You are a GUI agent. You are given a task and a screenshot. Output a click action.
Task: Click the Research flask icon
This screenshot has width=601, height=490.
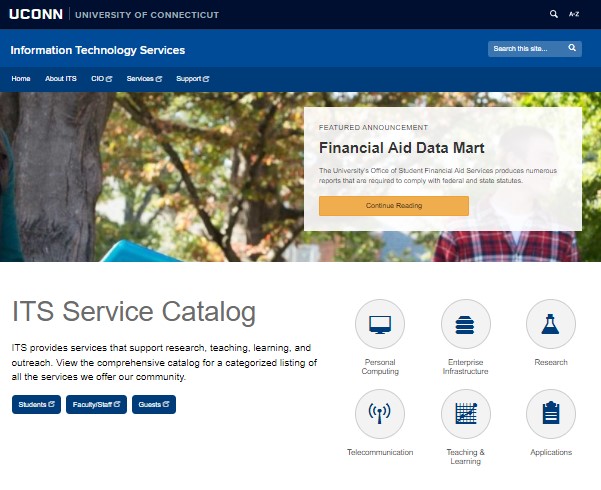550,324
